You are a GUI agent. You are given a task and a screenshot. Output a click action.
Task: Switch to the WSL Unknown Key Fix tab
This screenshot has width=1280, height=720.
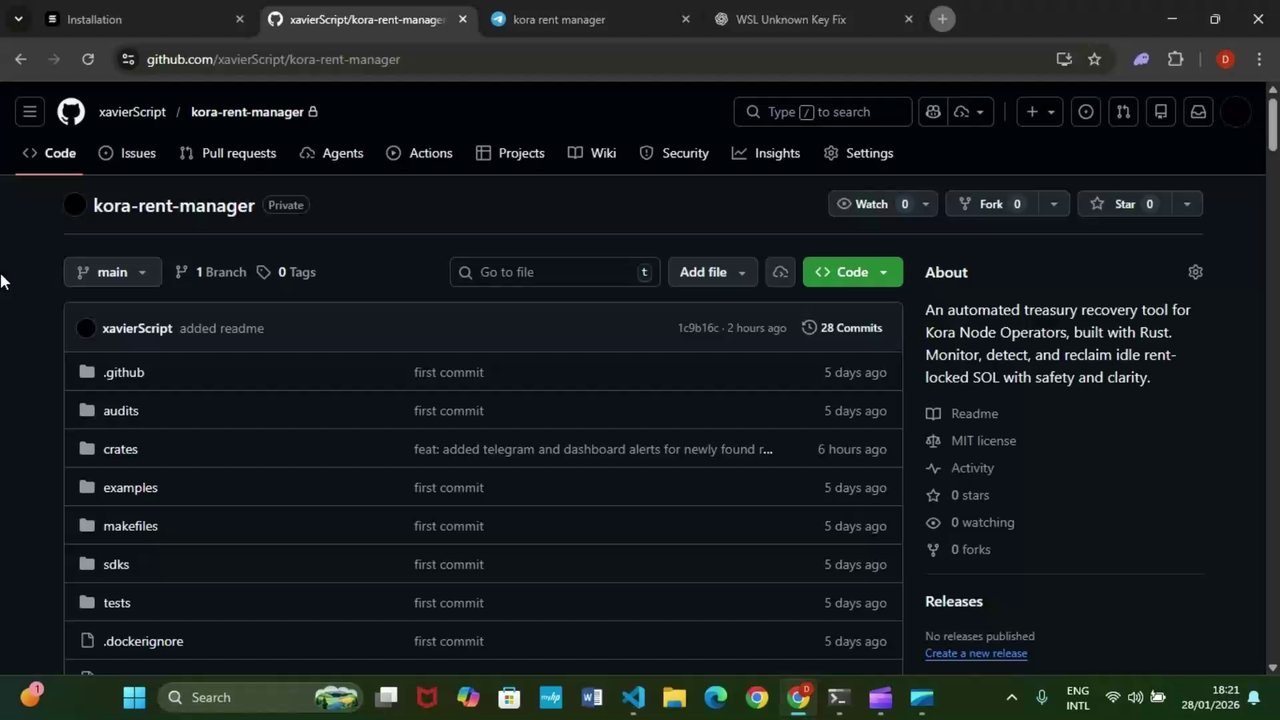tap(813, 19)
